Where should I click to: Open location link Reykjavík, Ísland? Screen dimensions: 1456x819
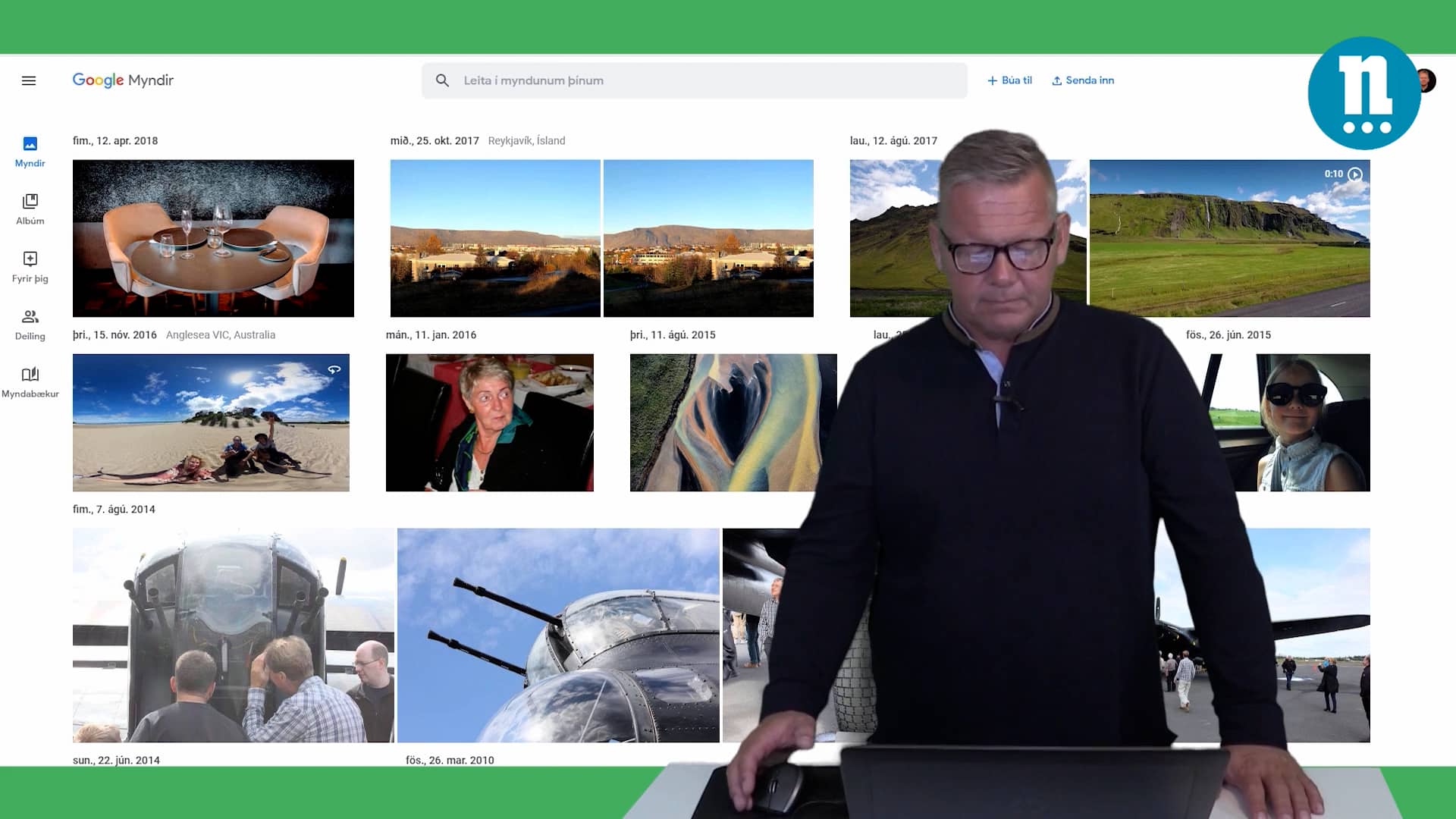coord(527,140)
